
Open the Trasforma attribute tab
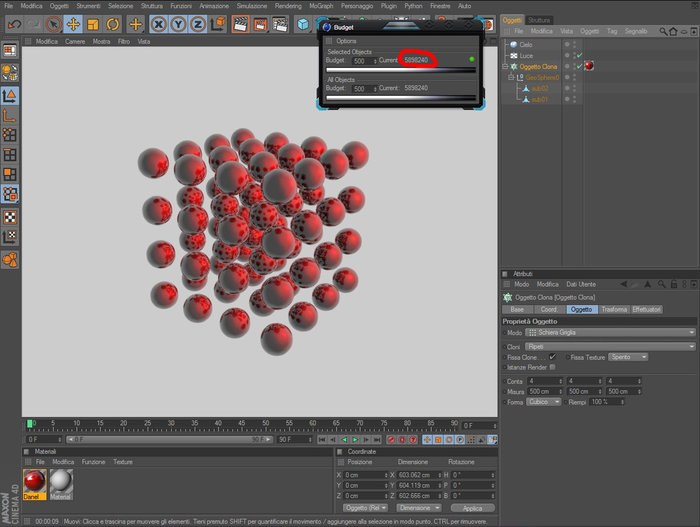pos(614,310)
